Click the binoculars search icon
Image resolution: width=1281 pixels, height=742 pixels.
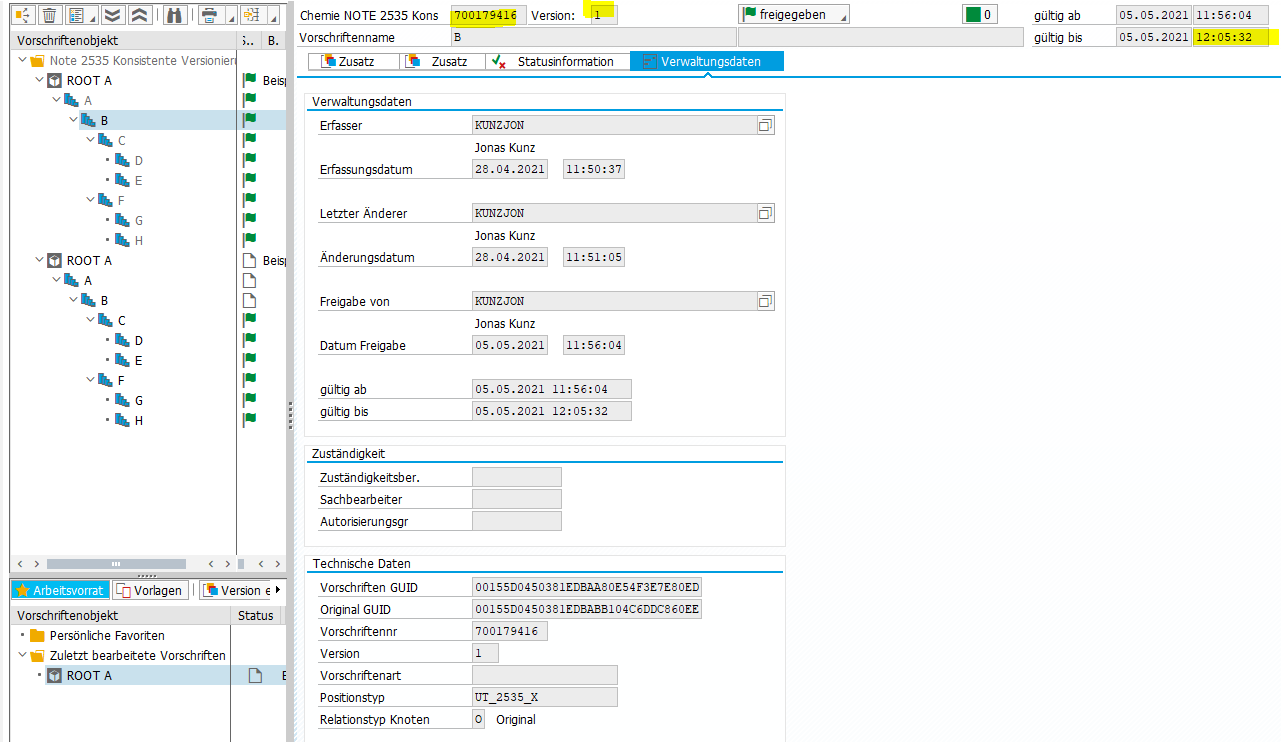coord(174,14)
